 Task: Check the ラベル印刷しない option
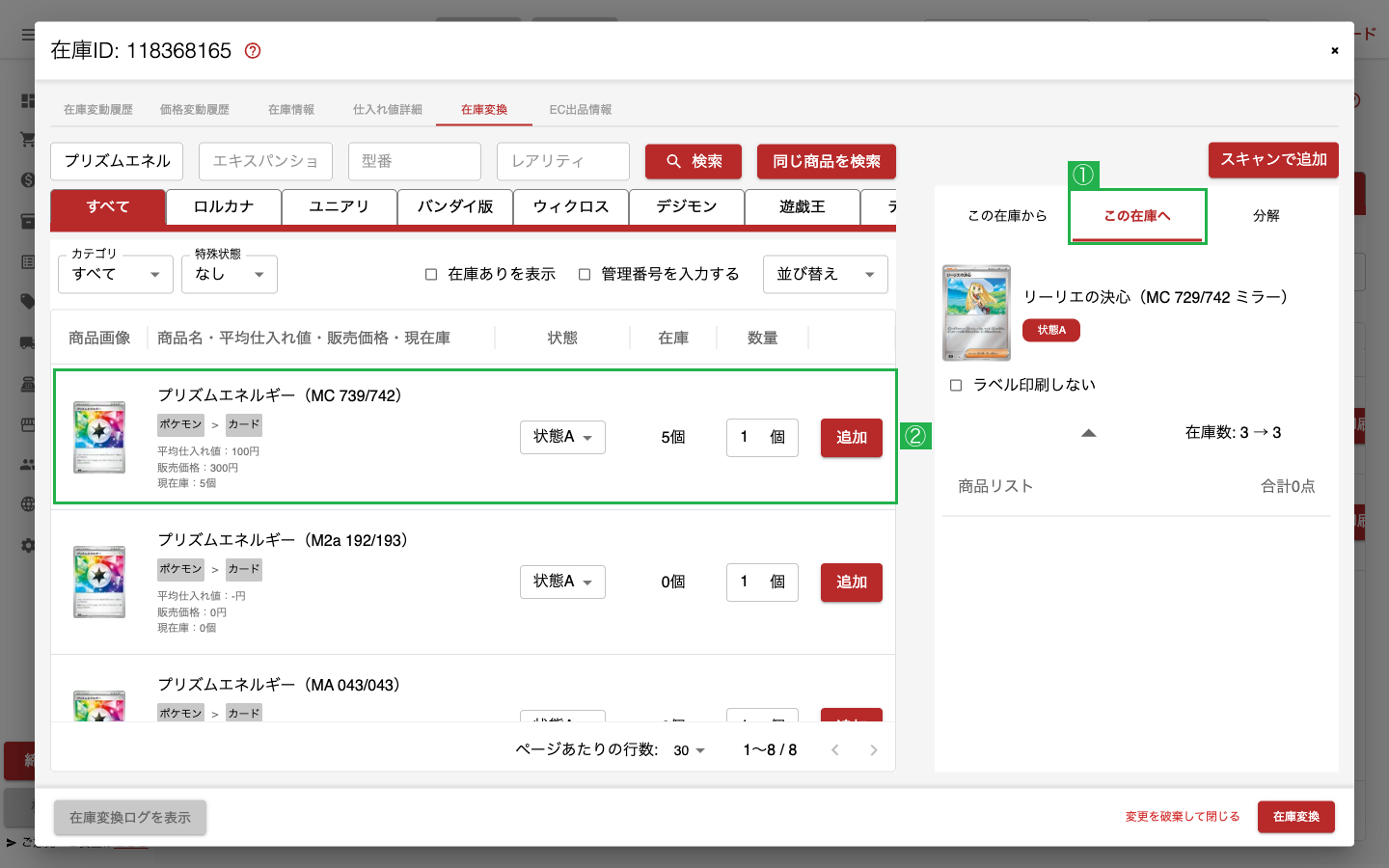click(x=956, y=386)
